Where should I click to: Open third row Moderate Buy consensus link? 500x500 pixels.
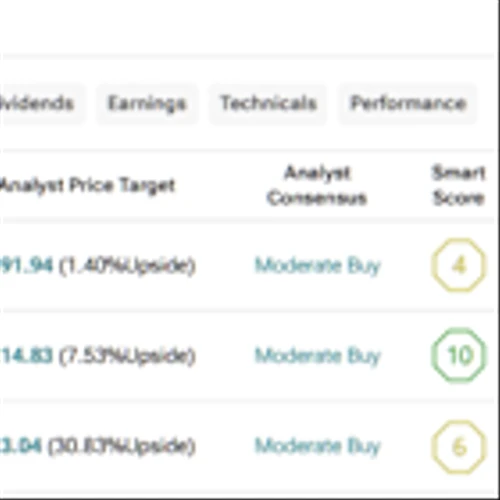317,446
